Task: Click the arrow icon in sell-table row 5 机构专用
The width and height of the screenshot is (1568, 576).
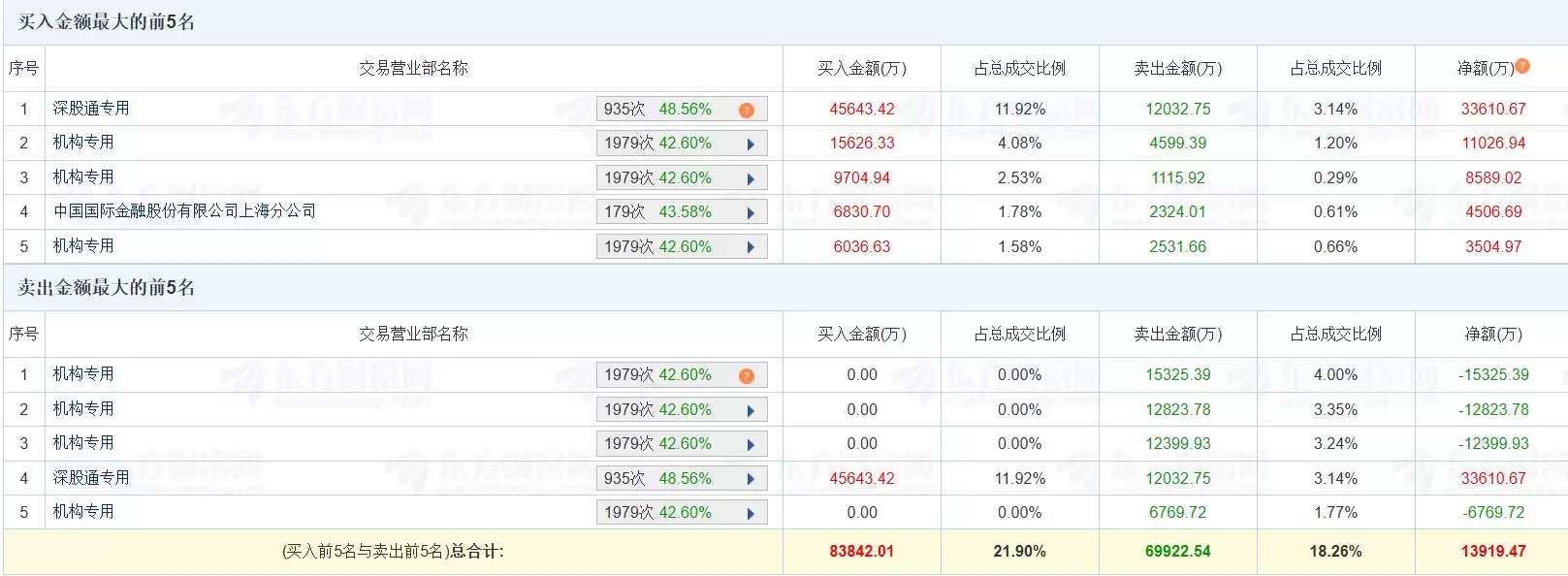Action: [x=751, y=514]
